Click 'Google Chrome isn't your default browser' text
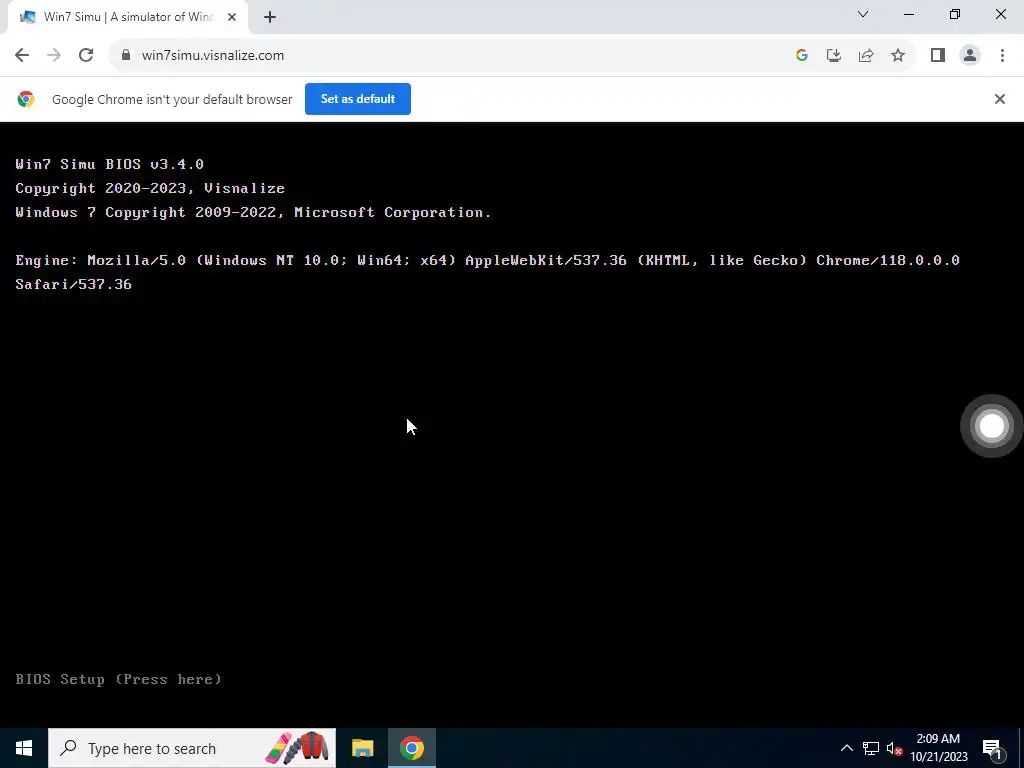The width and height of the screenshot is (1024, 768). click(x=172, y=99)
